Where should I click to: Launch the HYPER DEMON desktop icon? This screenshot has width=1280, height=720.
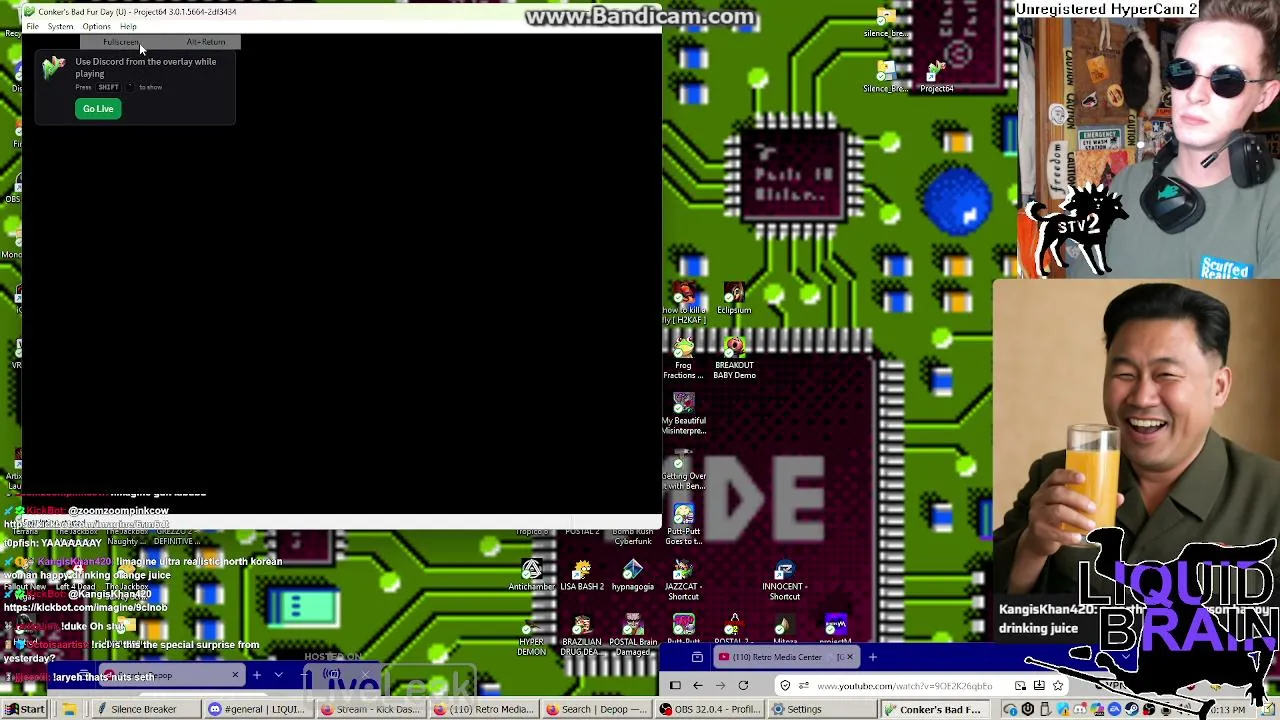531,635
